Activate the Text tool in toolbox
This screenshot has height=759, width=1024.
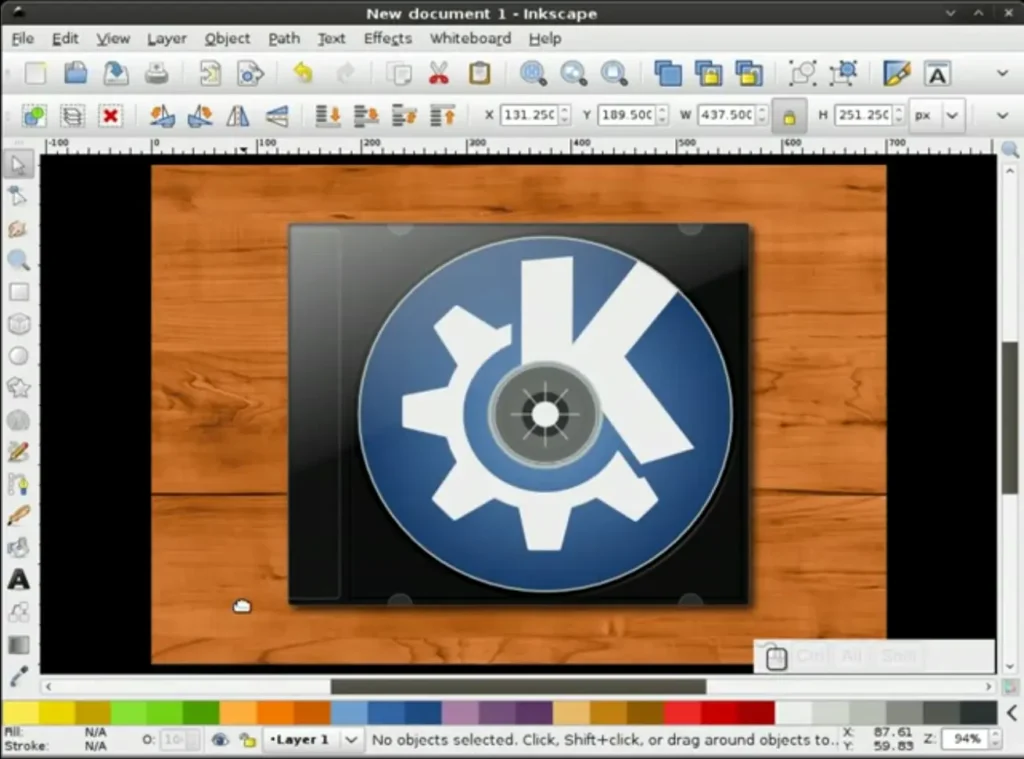coord(18,580)
